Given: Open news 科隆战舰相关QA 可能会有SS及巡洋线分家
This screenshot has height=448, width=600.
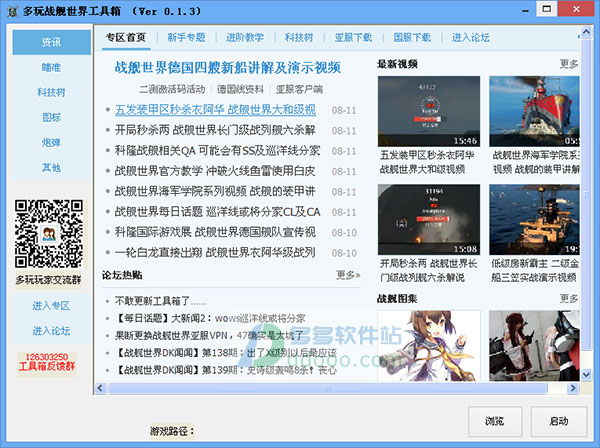Looking at the screenshot, I should 217,151.
